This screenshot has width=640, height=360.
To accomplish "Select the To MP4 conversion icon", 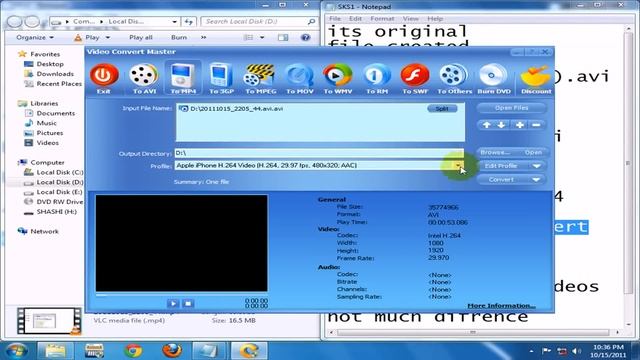I will (182, 76).
